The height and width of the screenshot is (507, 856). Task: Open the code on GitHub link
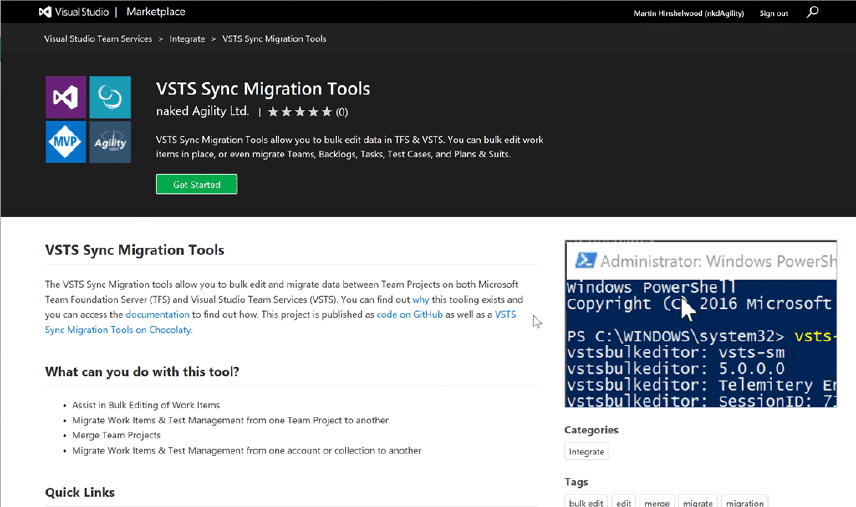click(409, 314)
